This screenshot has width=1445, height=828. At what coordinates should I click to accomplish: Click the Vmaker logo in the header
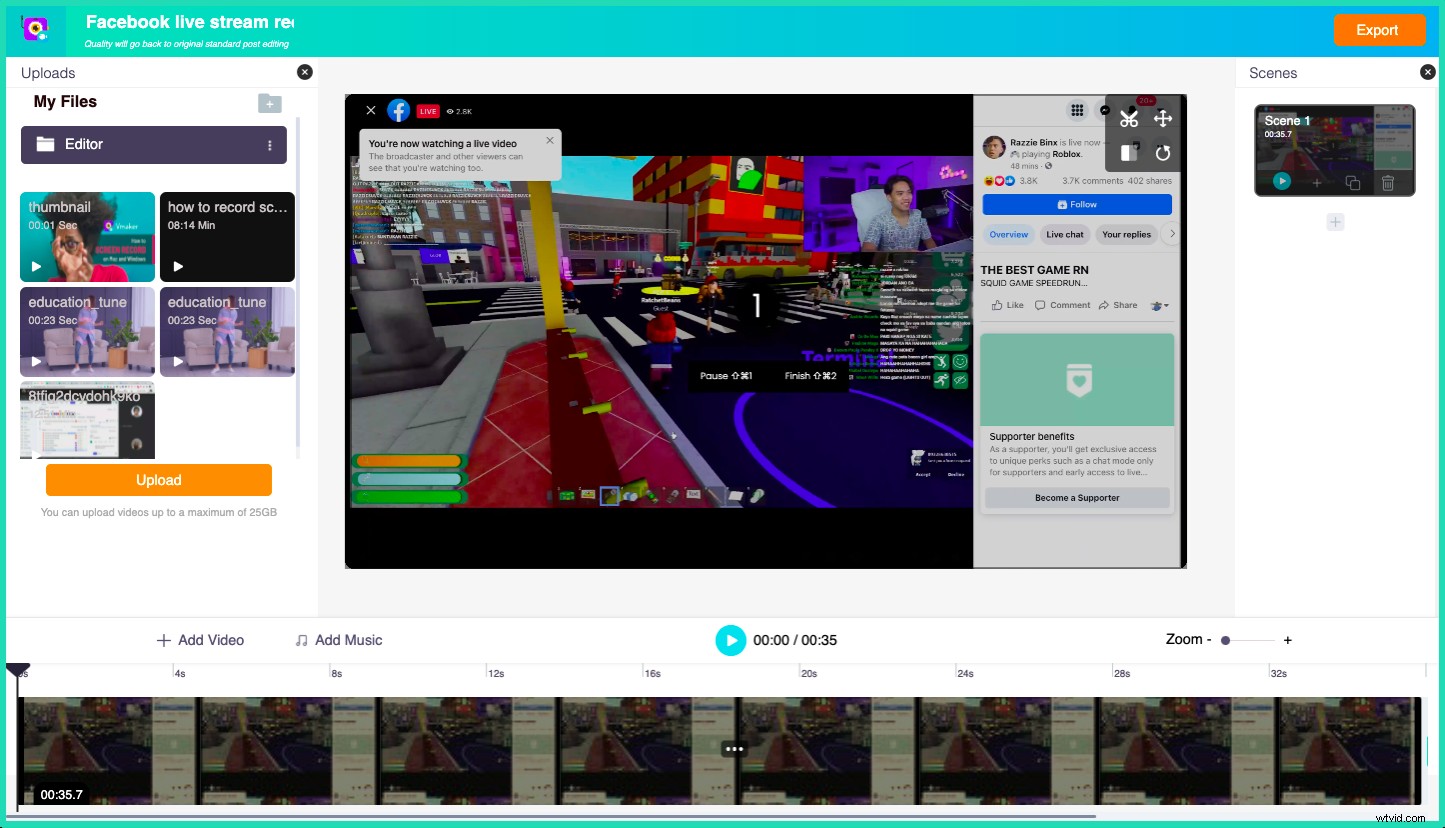[36, 30]
